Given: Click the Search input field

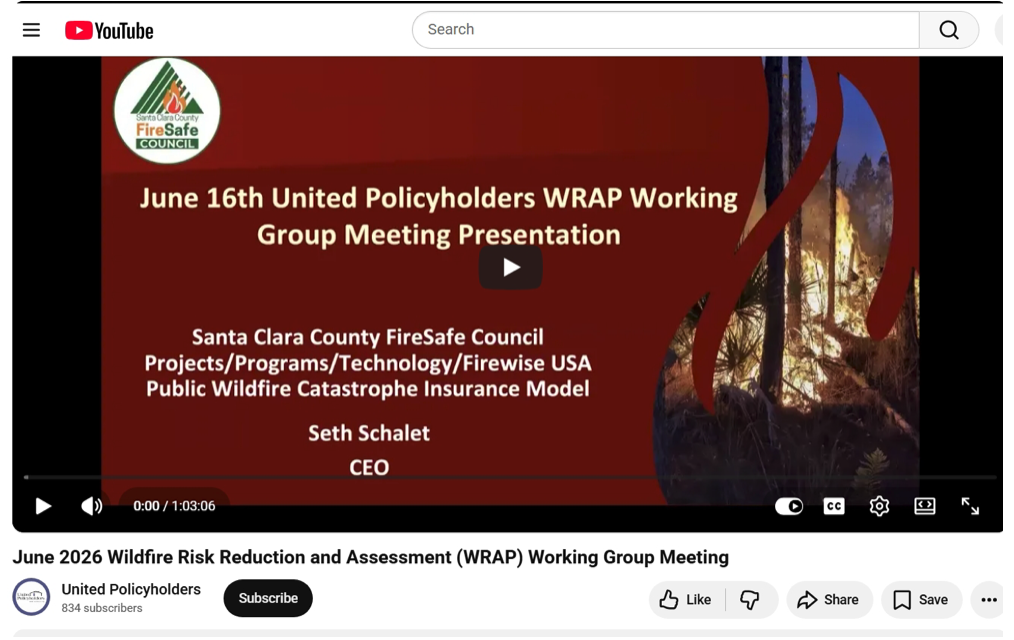Looking at the screenshot, I should pyautogui.click(x=665, y=30).
